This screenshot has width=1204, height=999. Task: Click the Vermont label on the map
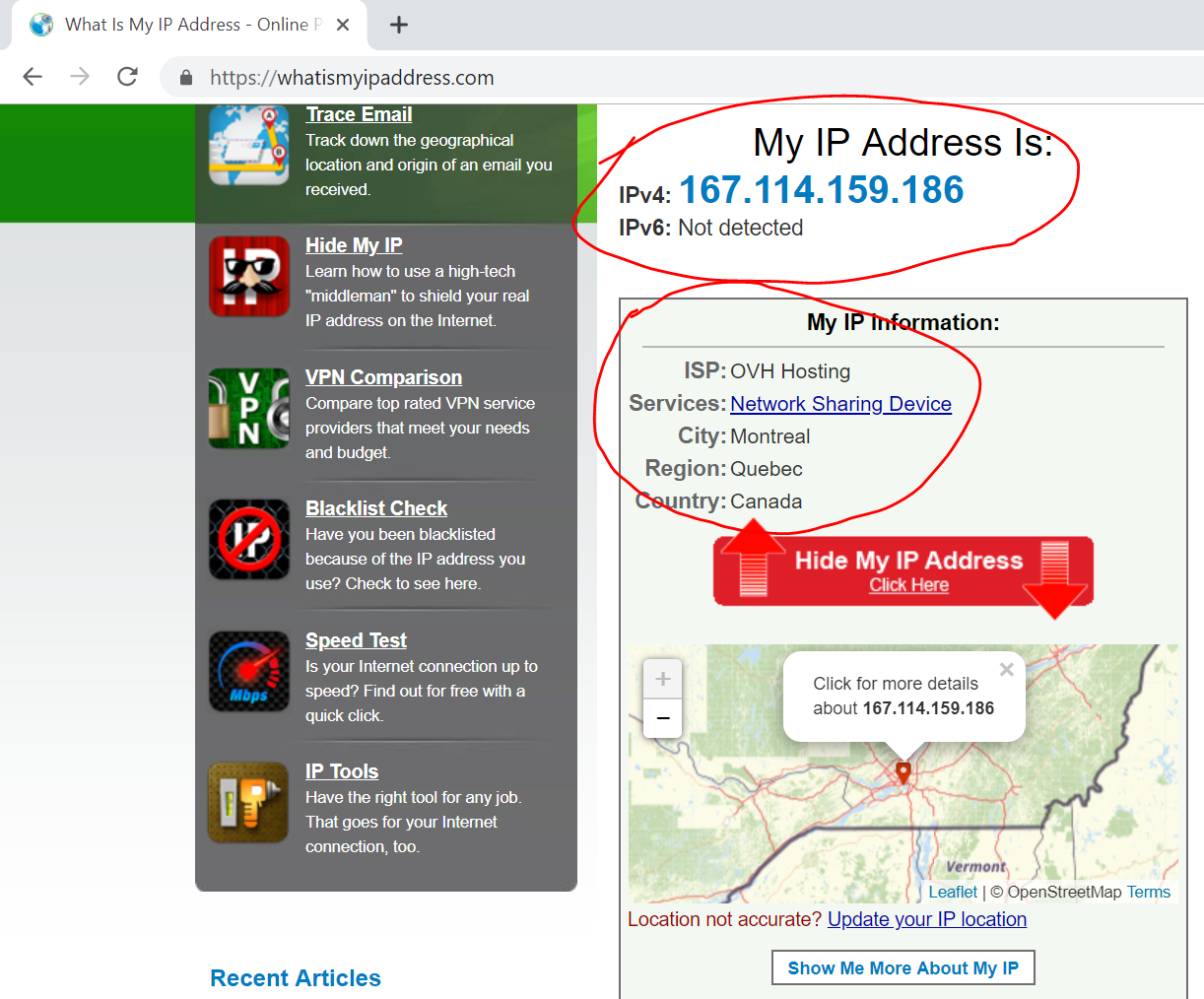point(975,867)
